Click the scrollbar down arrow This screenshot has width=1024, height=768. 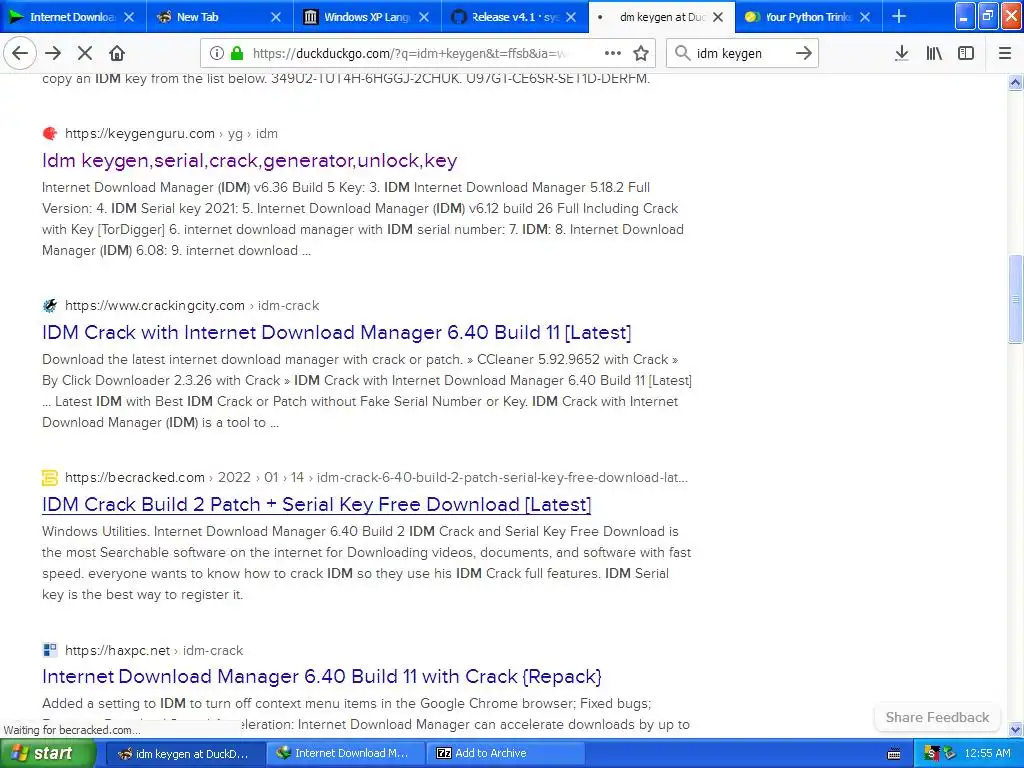1015,729
